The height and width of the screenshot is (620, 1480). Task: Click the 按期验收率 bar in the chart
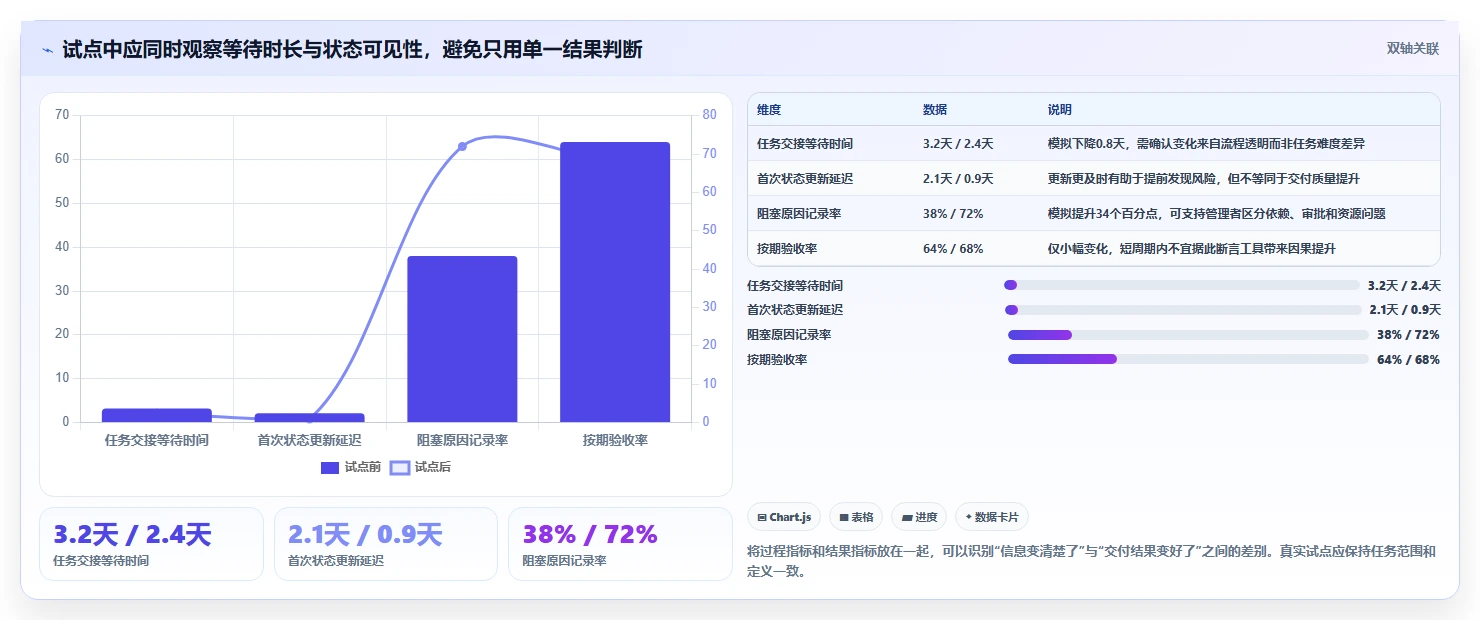point(615,282)
